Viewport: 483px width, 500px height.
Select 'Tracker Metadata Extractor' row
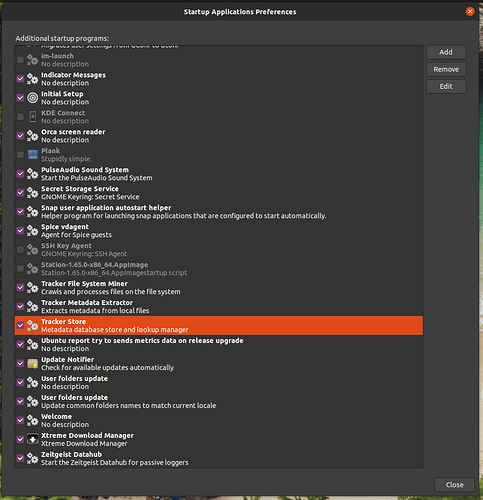point(219,307)
